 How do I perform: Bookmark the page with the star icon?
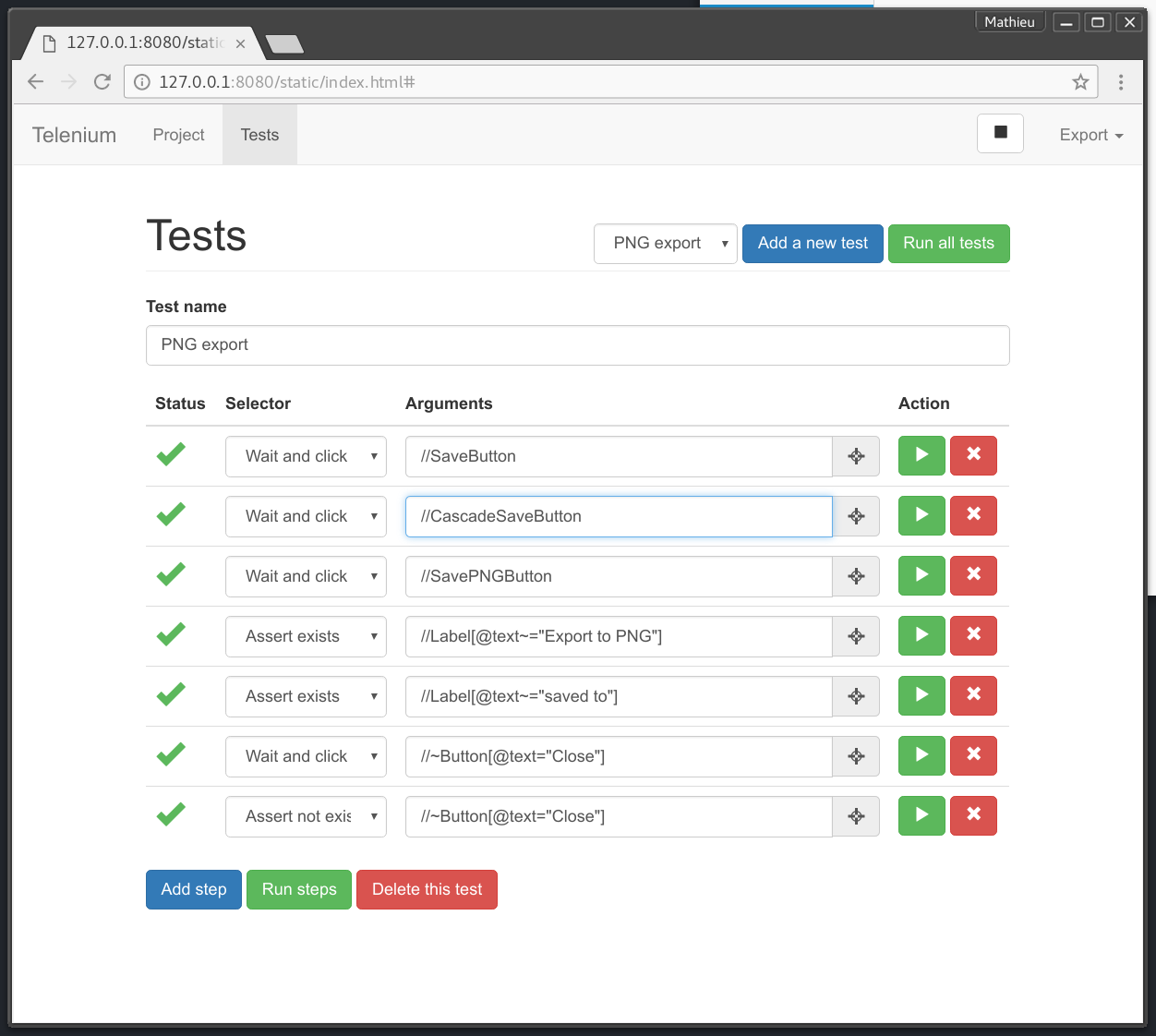(1080, 81)
